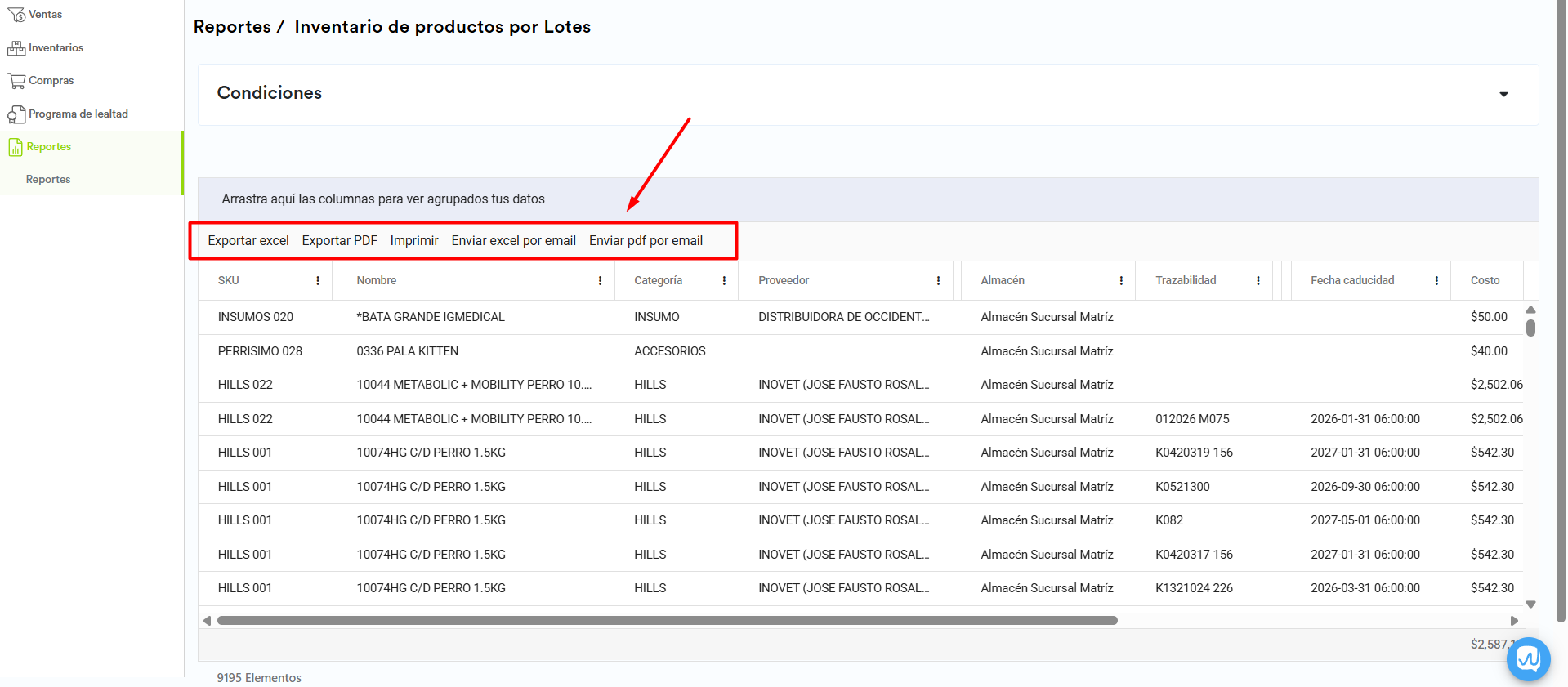Click Enviar pdf por email
The image size is (1568, 687).
646,240
